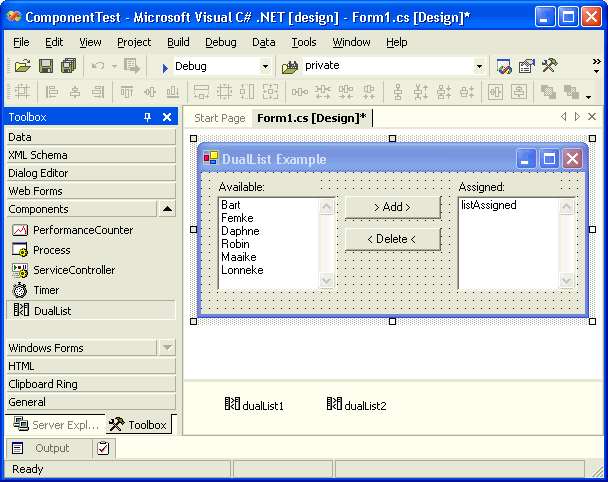Screen dimensions: 608x482
Task: Click the Align Rights layout icon
Action: 98,92
